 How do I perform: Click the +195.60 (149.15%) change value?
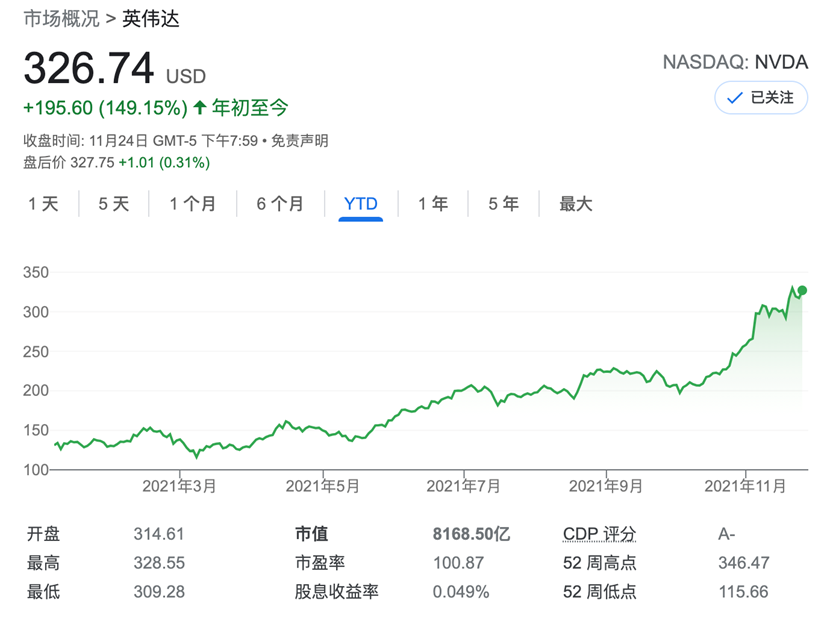click(x=105, y=108)
